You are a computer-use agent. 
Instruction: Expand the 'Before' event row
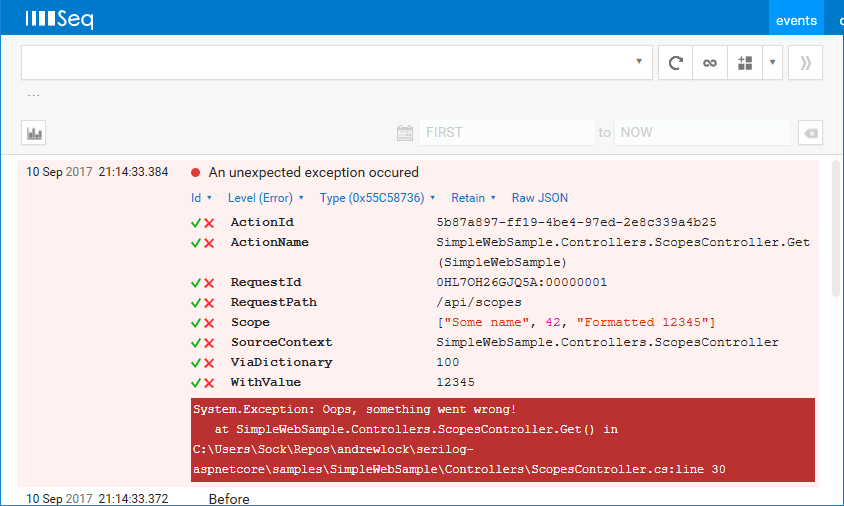[229, 499]
